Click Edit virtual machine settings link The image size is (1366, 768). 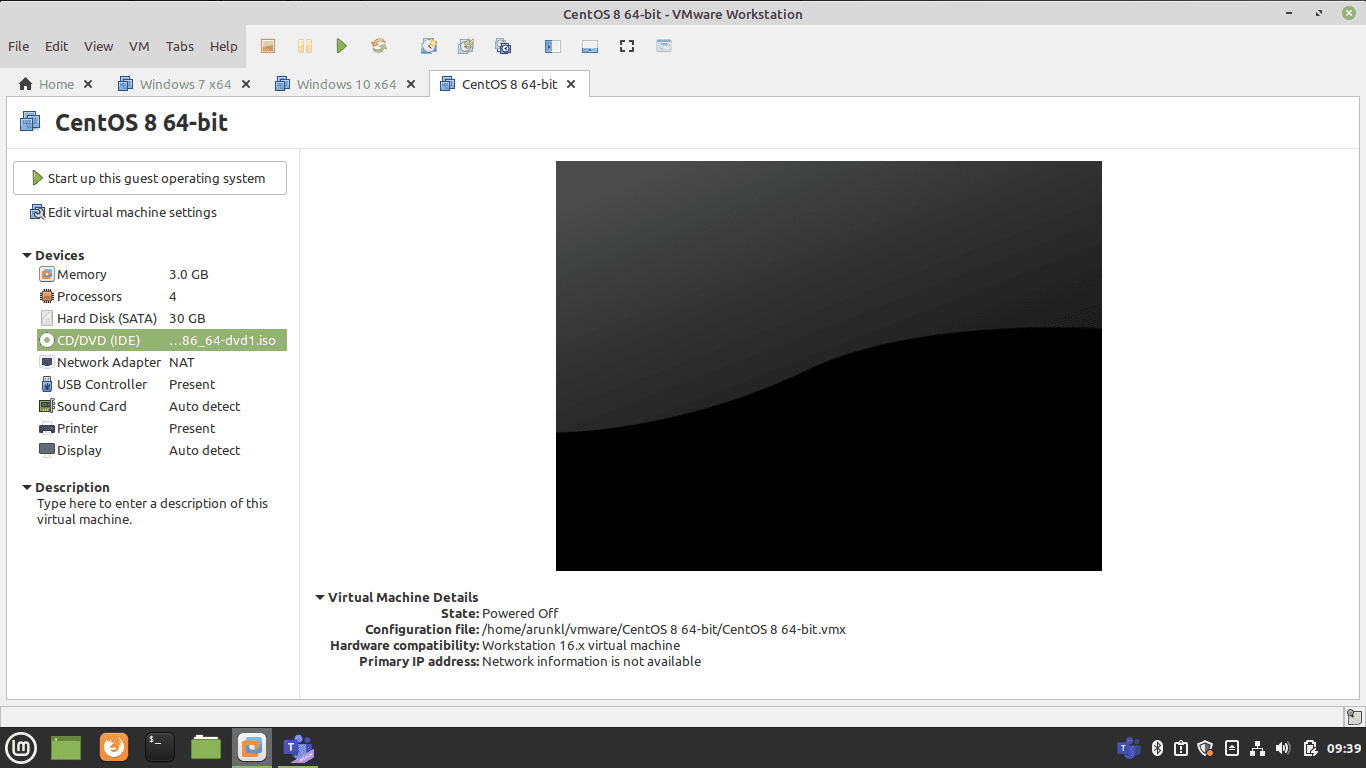123,212
